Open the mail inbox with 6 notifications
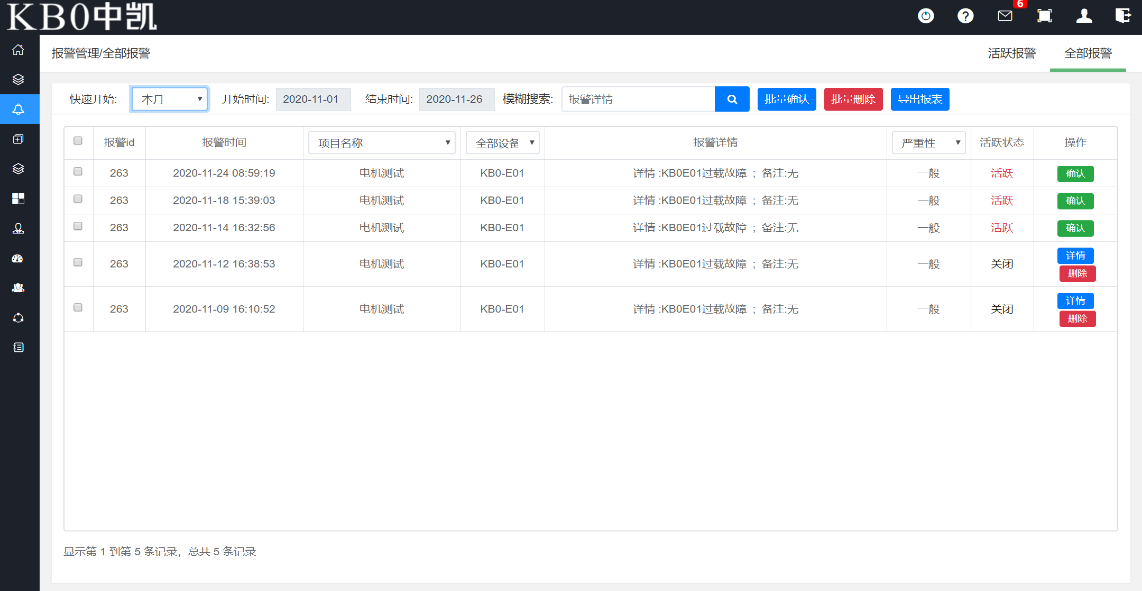This screenshot has width=1142, height=591. (x=1005, y=16)
